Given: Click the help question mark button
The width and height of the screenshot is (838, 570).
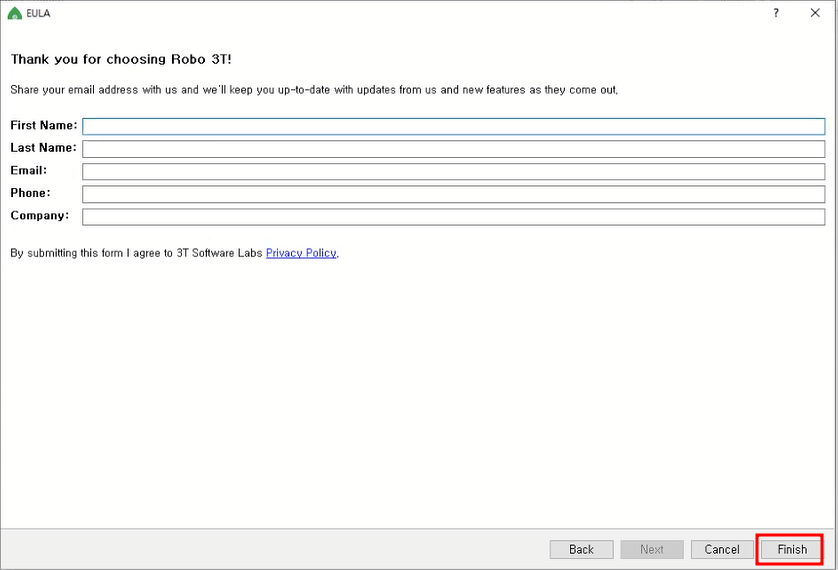Looking at the screenshot, I should pos(776,13).
